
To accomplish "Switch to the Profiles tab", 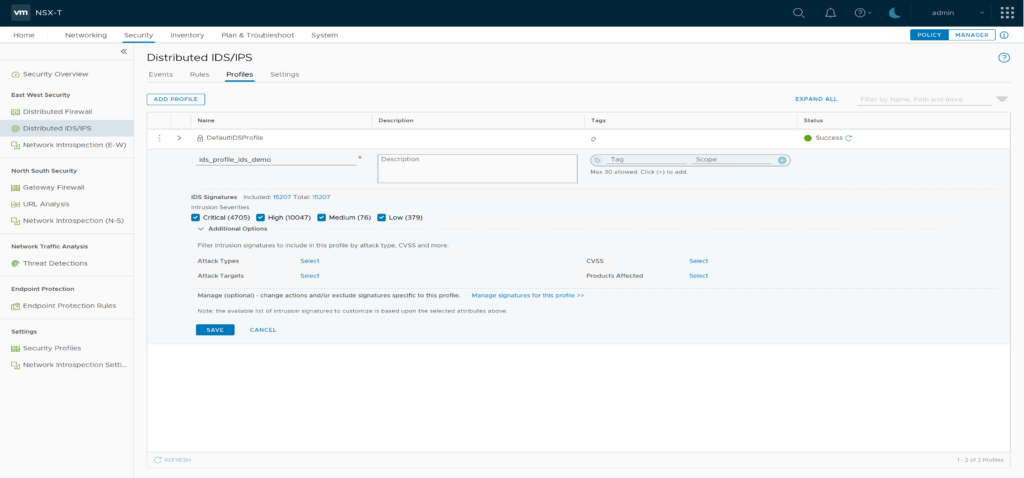I will 240,74.
